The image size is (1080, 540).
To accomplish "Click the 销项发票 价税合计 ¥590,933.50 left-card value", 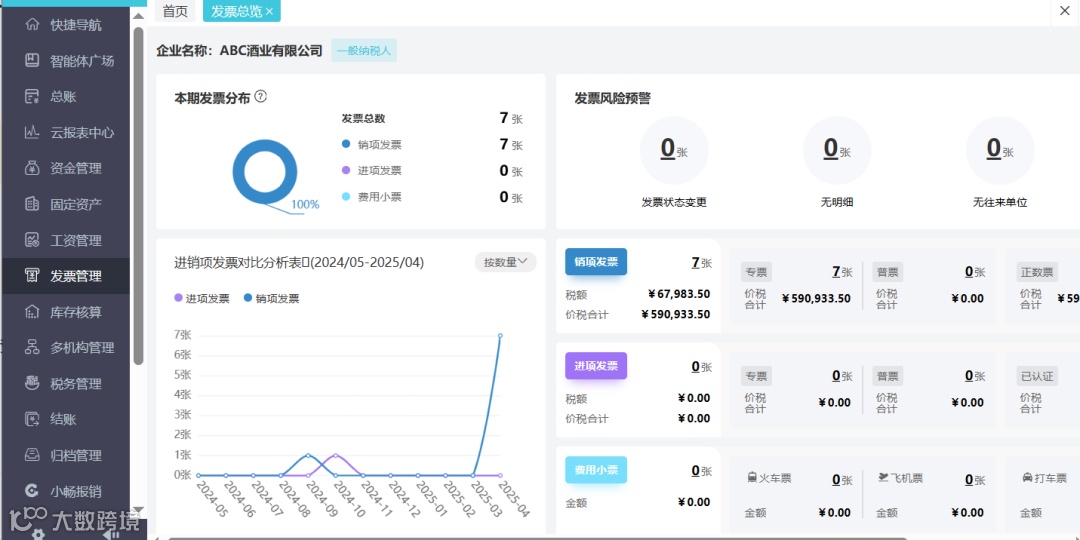I will pyautogui.click(x=675, y=315).
